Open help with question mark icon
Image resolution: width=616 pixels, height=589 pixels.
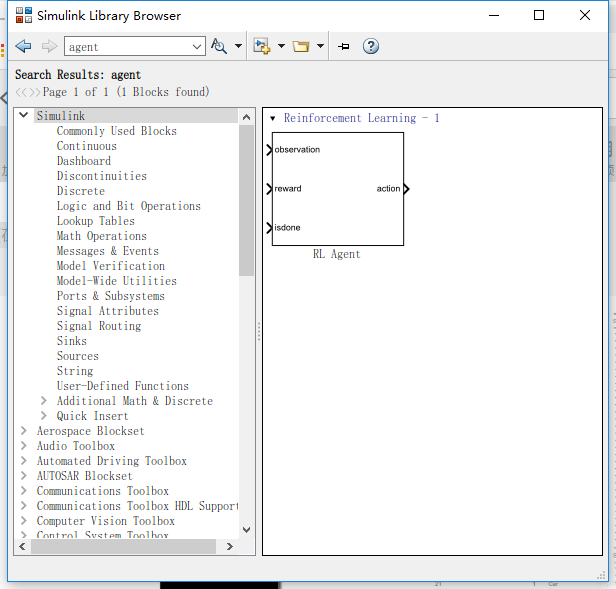click(x=370, y=46)
